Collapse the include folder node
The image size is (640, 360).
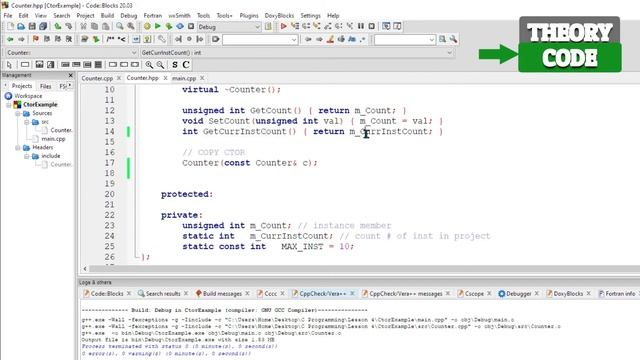pos(27,156)
